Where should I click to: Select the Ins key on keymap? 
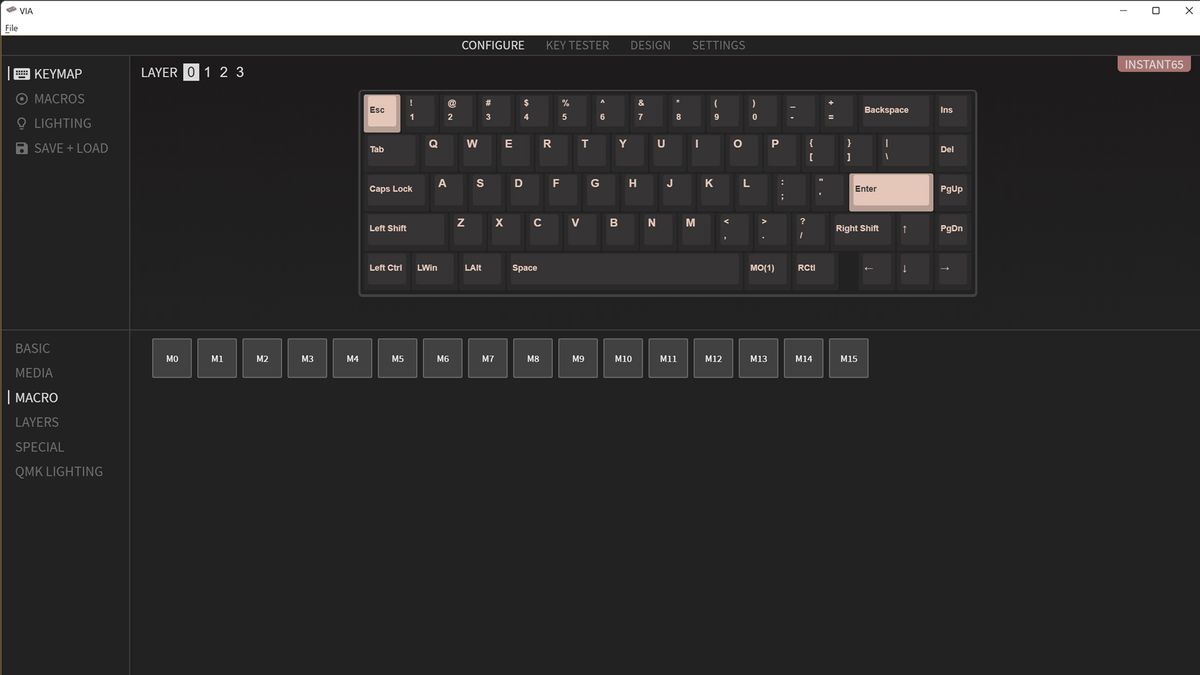[953, 113]
